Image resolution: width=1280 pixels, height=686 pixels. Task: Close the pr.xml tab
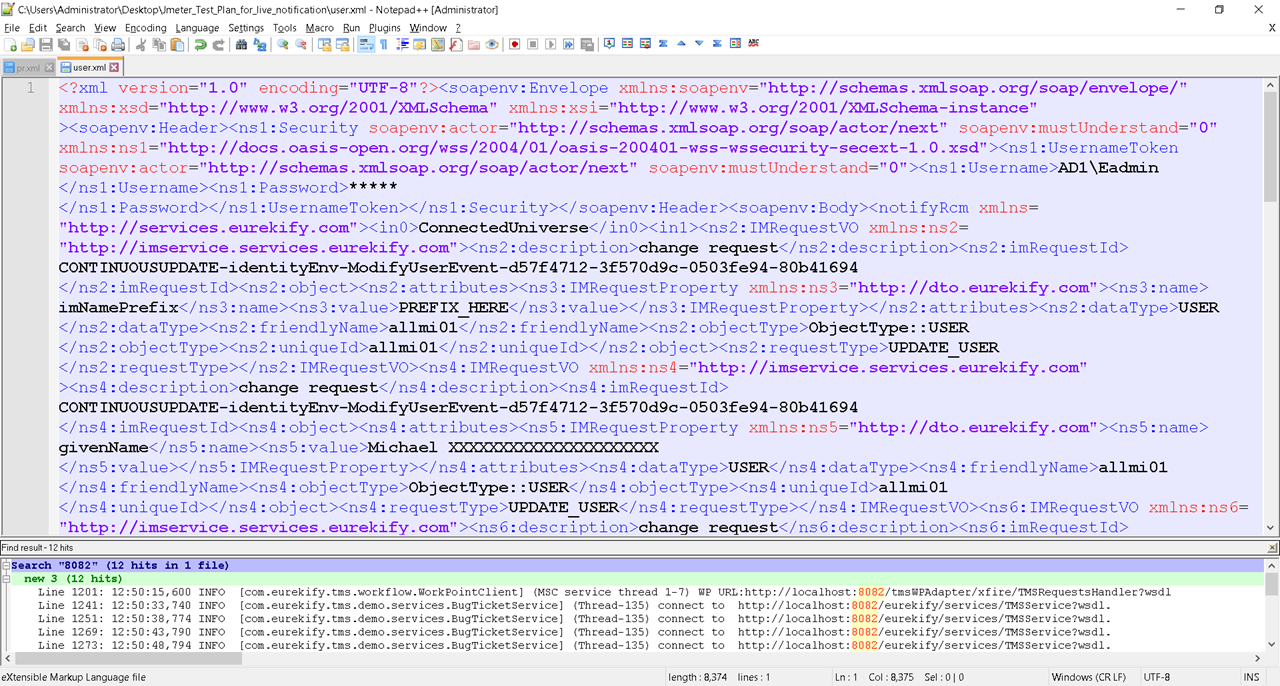[49, 68]
